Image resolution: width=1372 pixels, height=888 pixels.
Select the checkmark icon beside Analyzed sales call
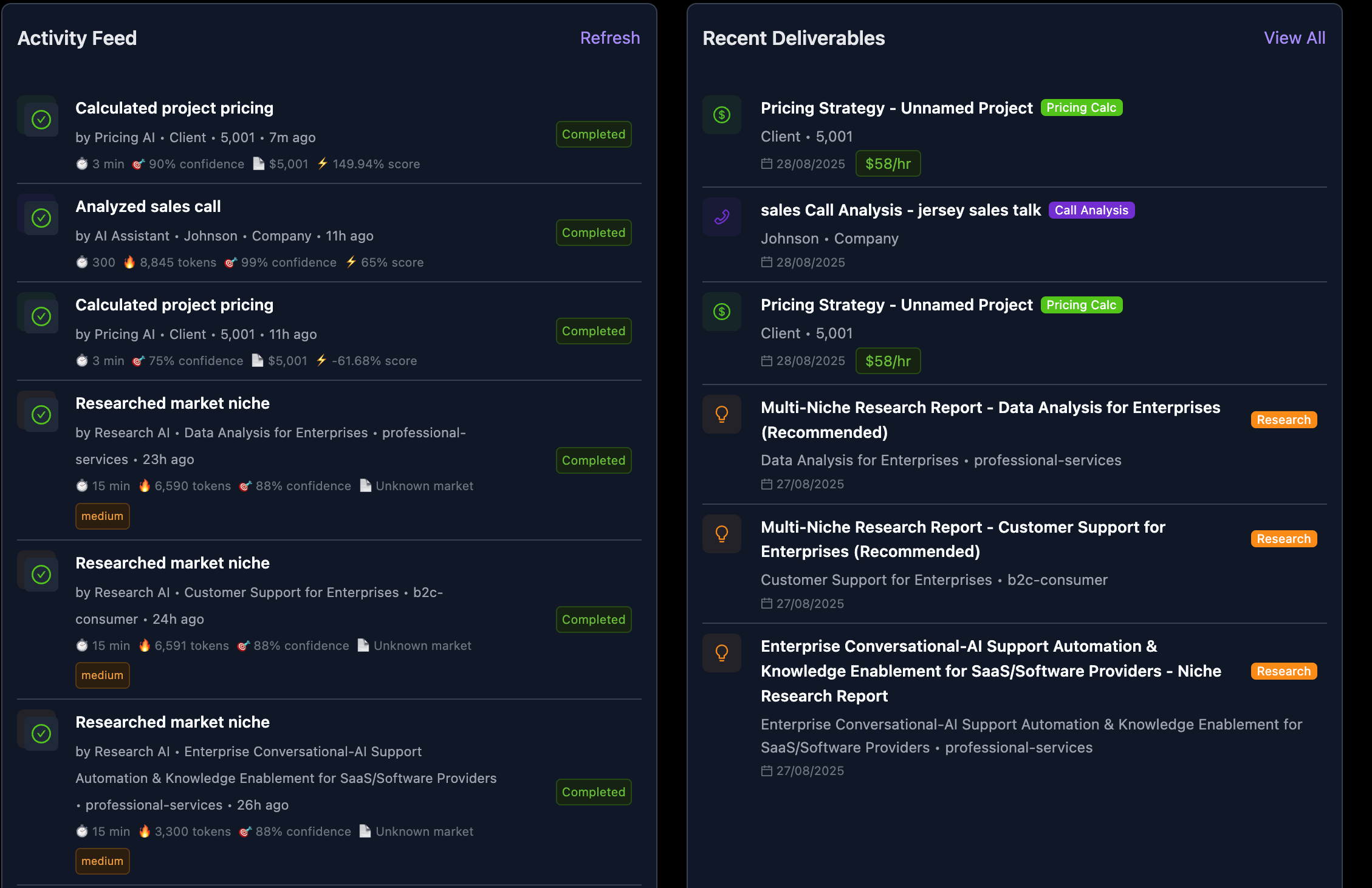pyautogui.click(x=40, y=217)
